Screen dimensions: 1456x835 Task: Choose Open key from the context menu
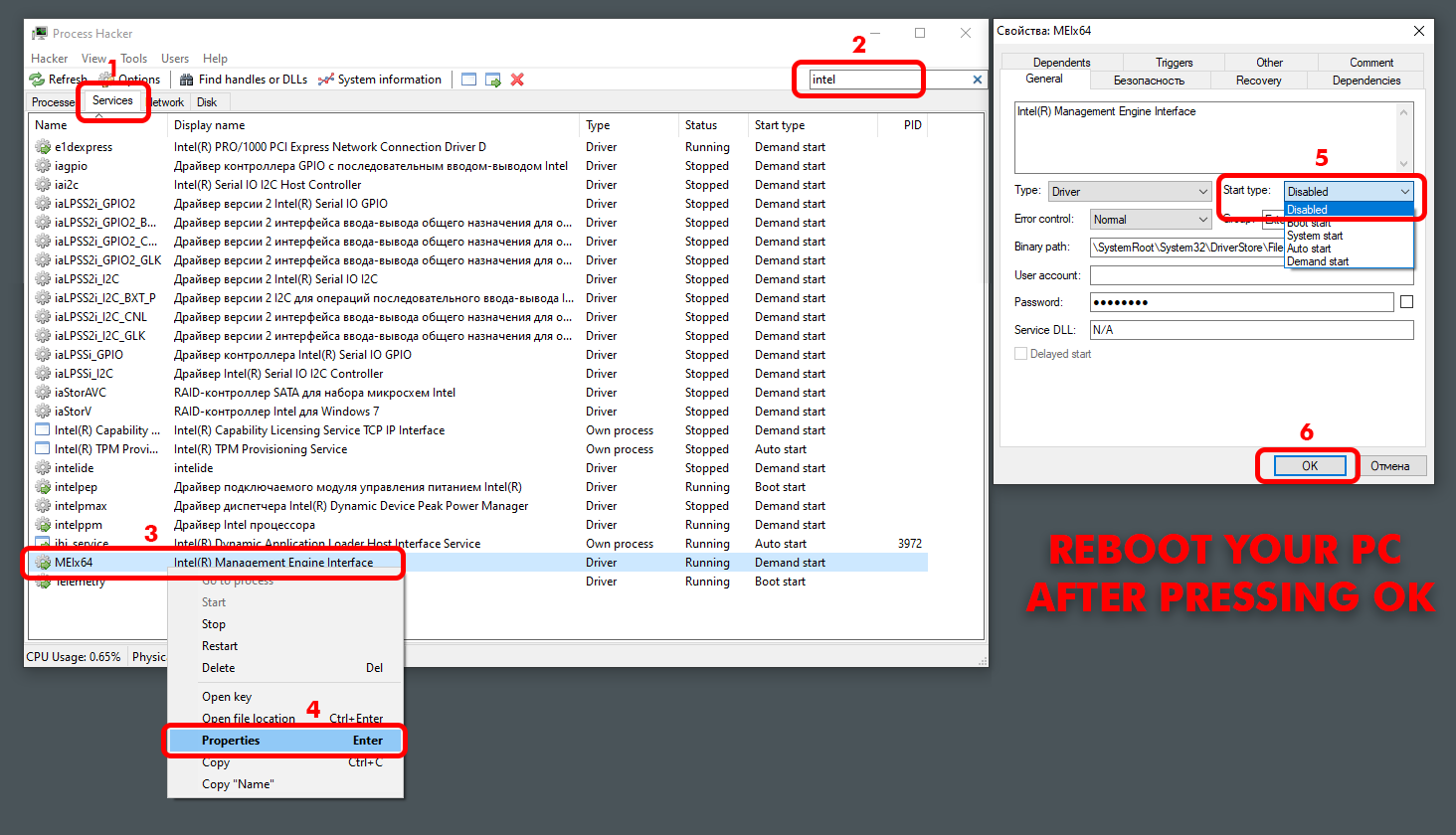[285, 697]
